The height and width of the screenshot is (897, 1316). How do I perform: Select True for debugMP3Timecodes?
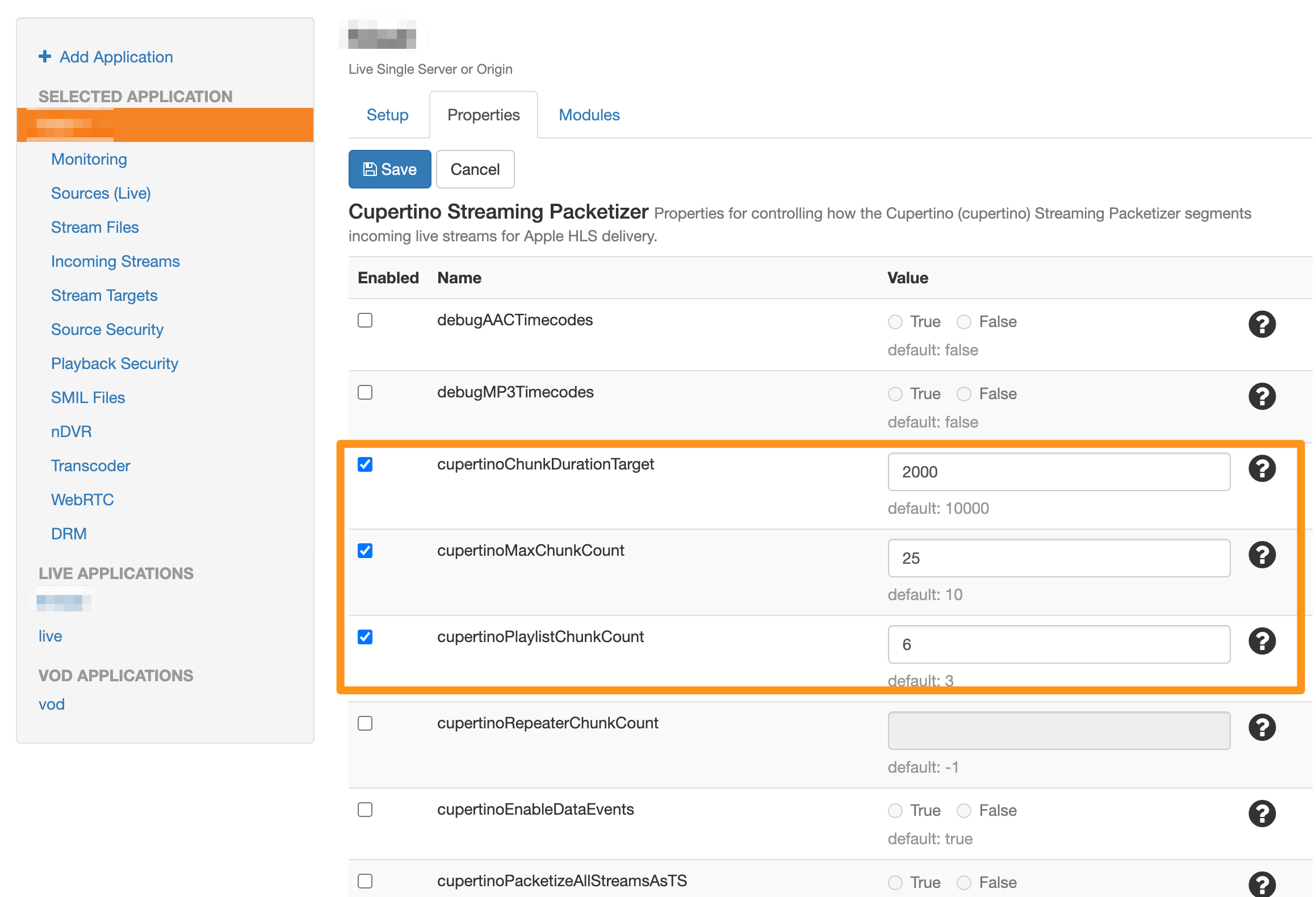tap(895, 394)
